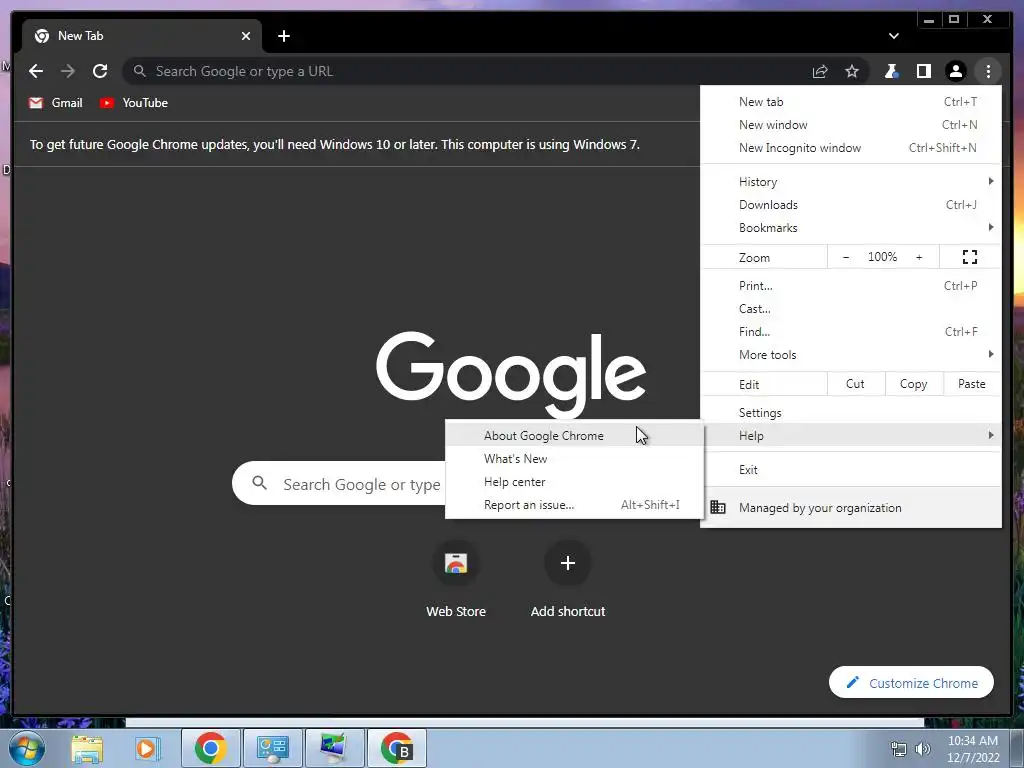Expand the History submenu
Viewport: 1024px width, 768px height.
(x=851, y=182)
